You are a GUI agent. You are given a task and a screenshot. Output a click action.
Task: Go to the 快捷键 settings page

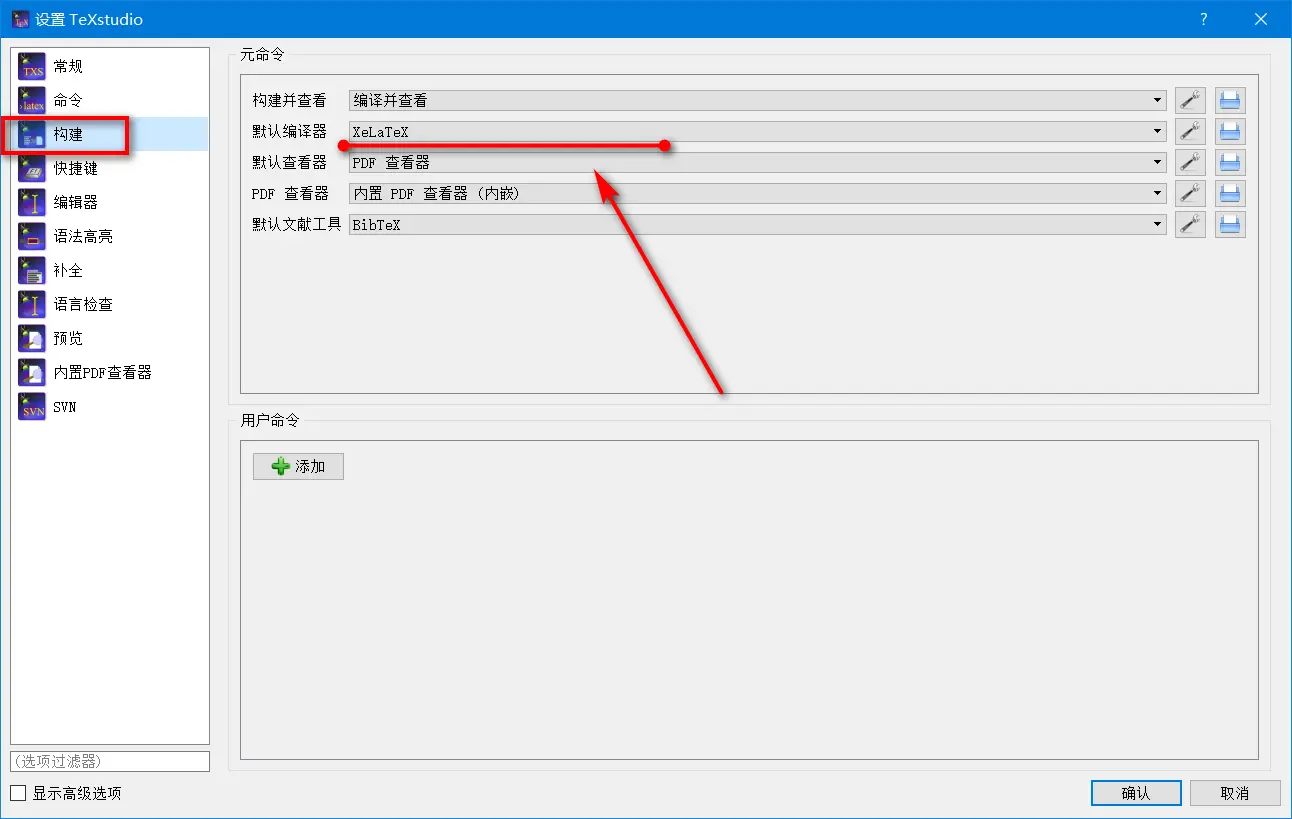click(x=110, y=169)
